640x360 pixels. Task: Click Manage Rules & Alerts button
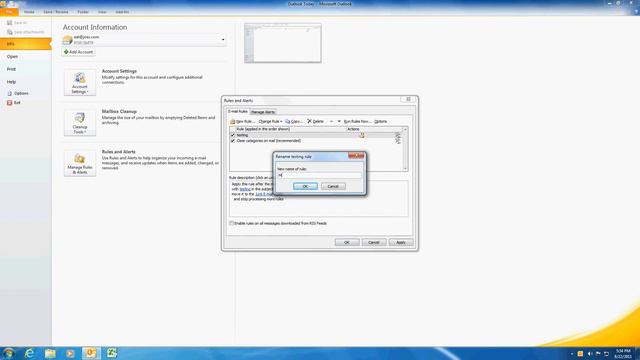[x=80, y=163]
